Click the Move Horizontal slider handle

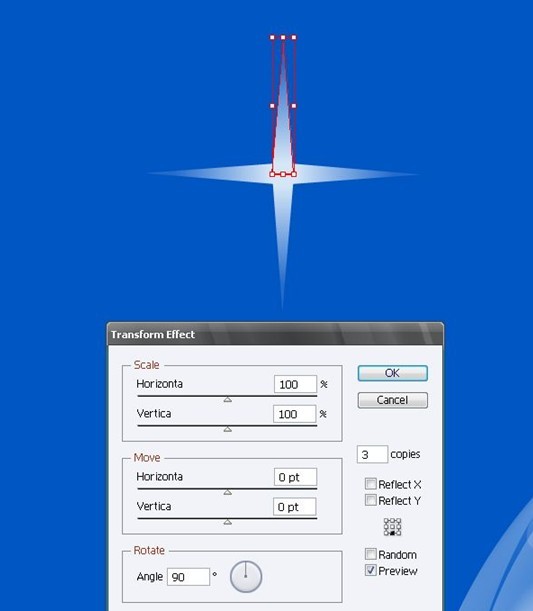[228, 493]
